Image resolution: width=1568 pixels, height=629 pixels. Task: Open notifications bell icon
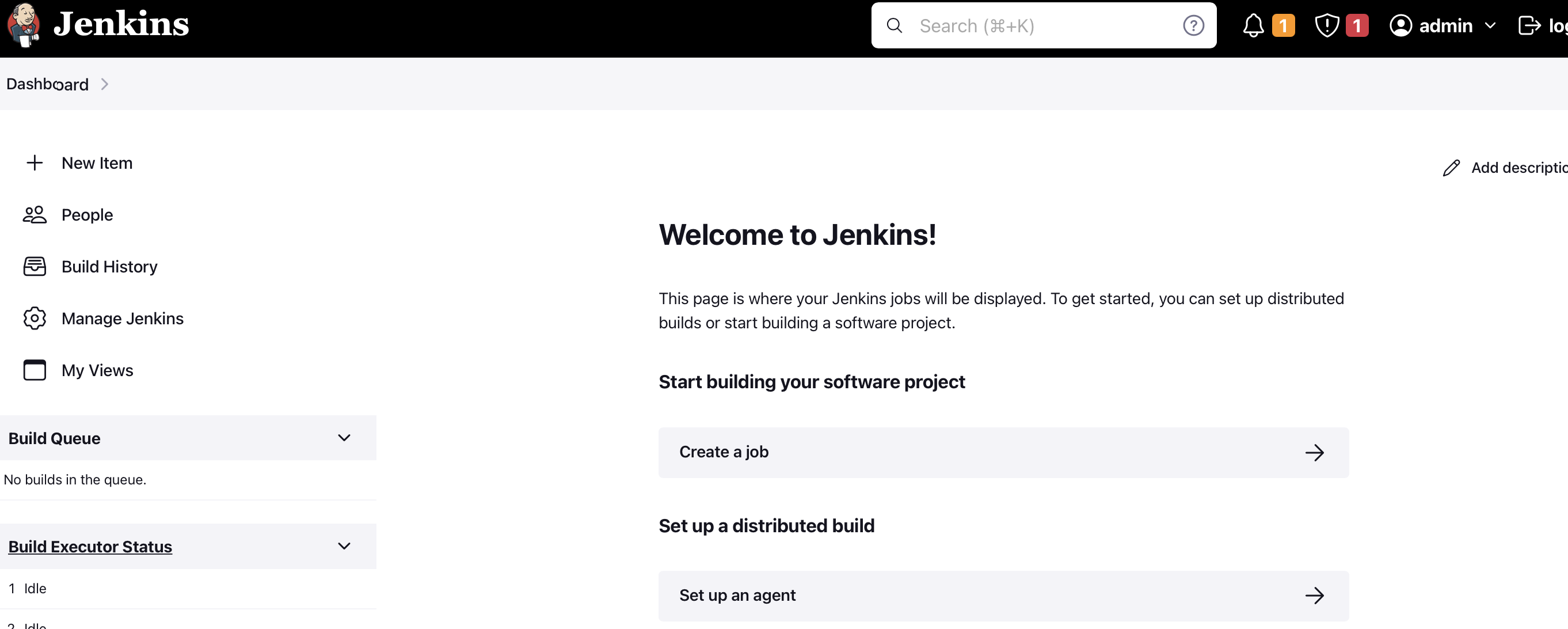(1253, 25)
